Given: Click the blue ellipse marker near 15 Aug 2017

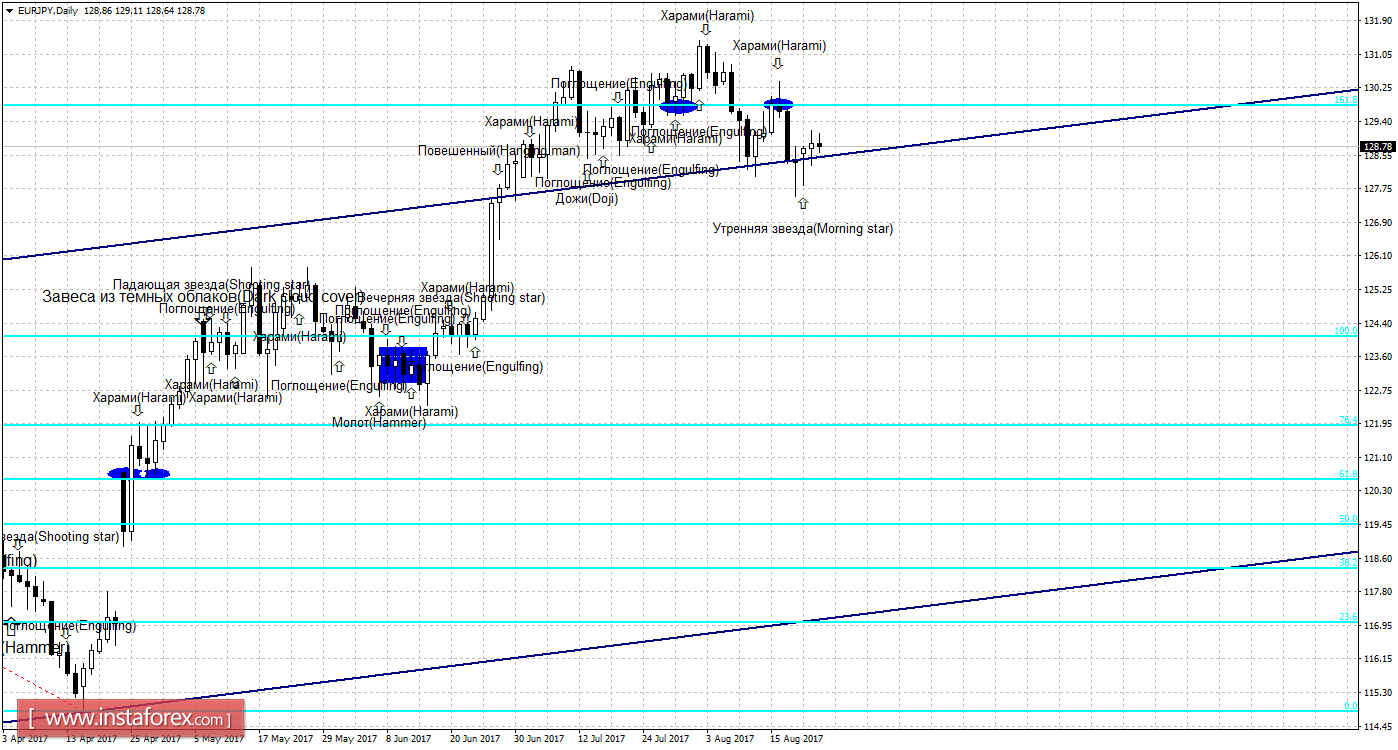Looking at the screenshot, I should coord(779,102).
